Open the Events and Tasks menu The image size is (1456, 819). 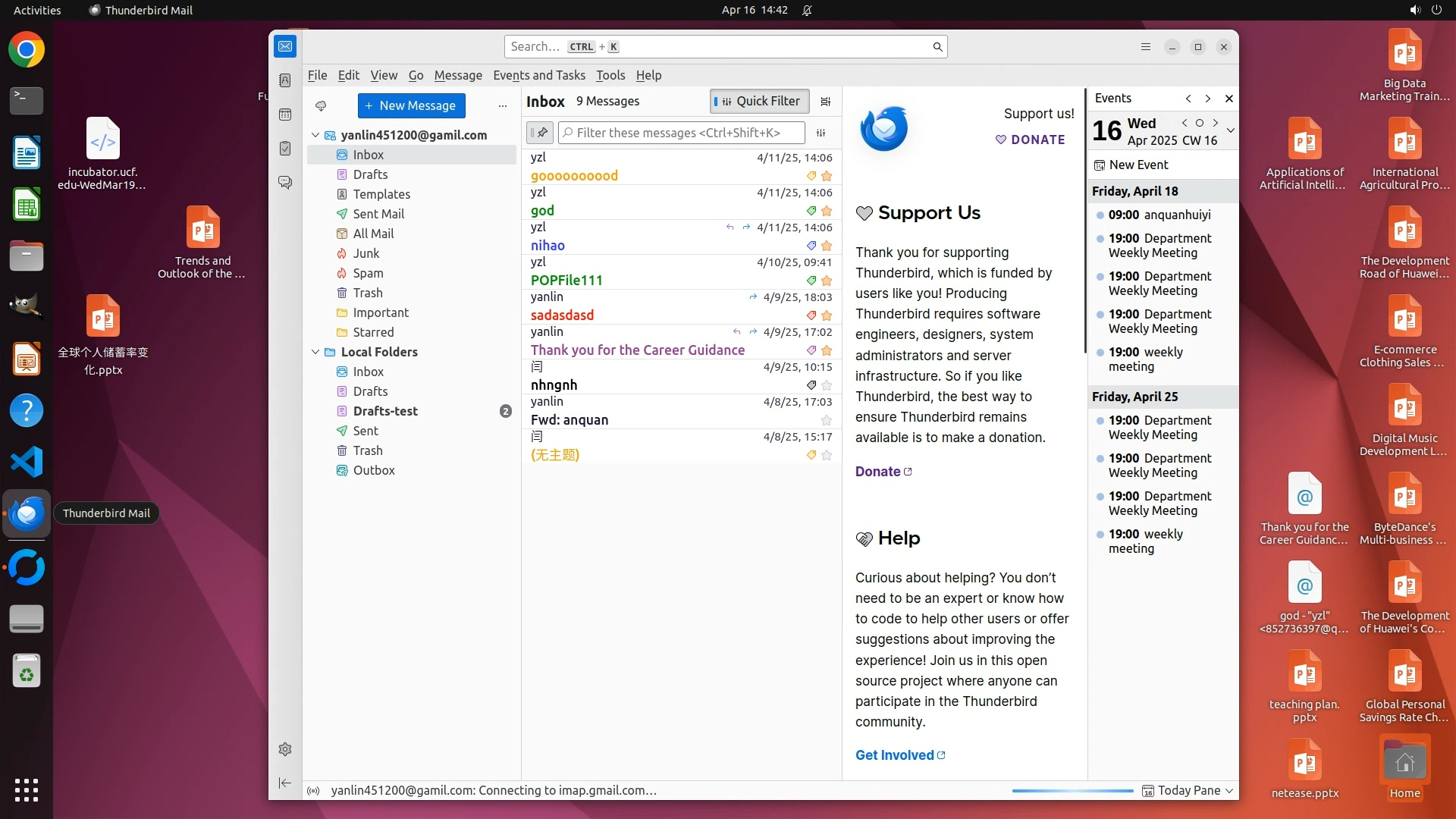[538, 75]
